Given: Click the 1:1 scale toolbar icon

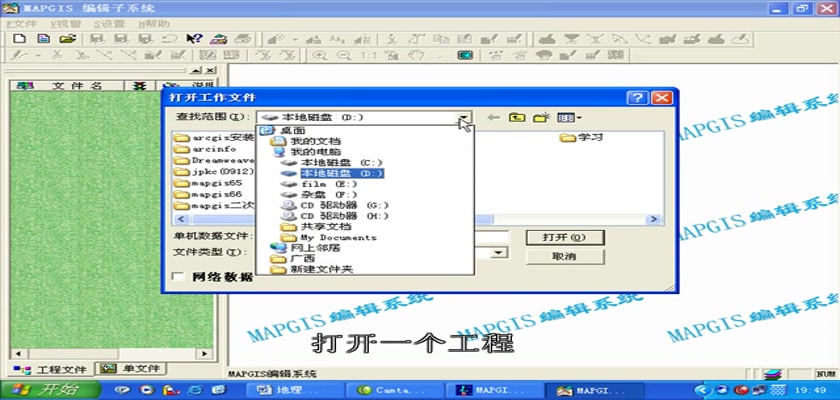Looking at the screenshot, I should (x=369, y=55).
